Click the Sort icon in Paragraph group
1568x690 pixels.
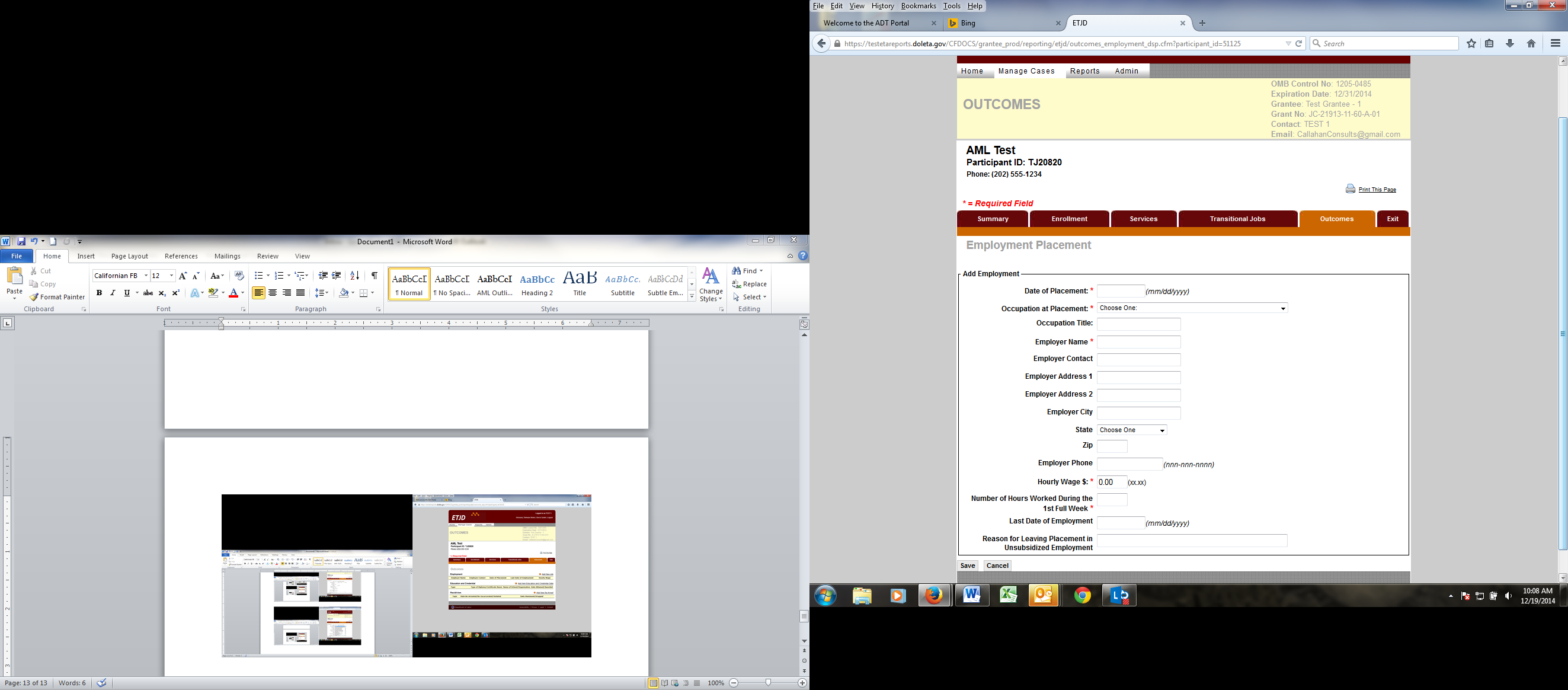355,276
